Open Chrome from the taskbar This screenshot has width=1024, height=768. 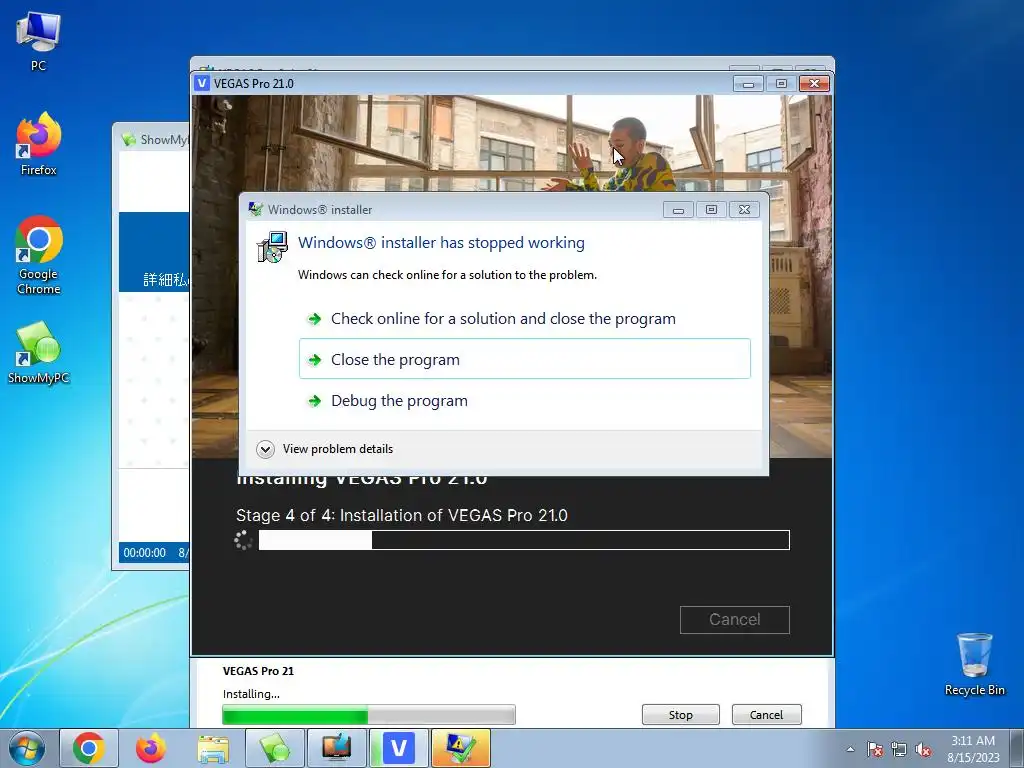(89, 748)
